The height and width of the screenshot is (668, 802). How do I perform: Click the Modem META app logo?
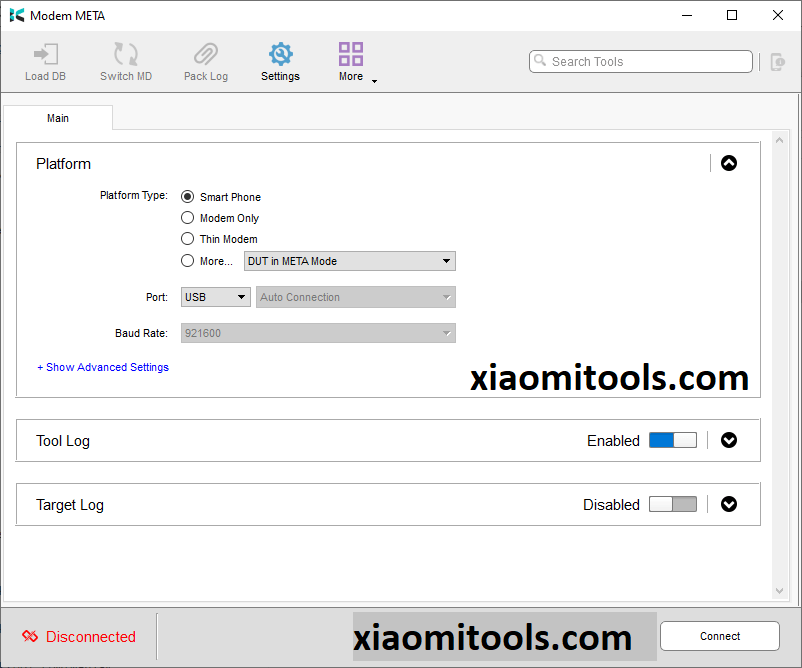[x=16, y=15]
